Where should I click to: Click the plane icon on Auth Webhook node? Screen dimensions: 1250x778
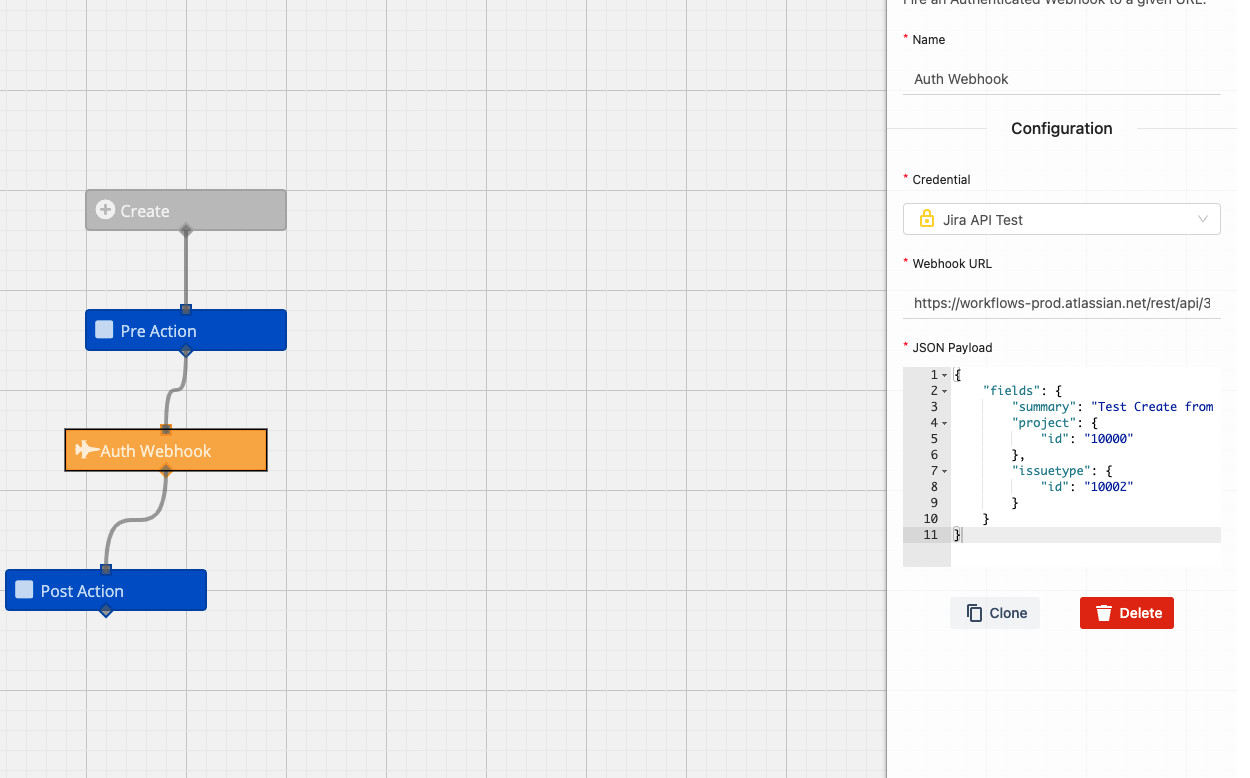[x=89, y=451]
